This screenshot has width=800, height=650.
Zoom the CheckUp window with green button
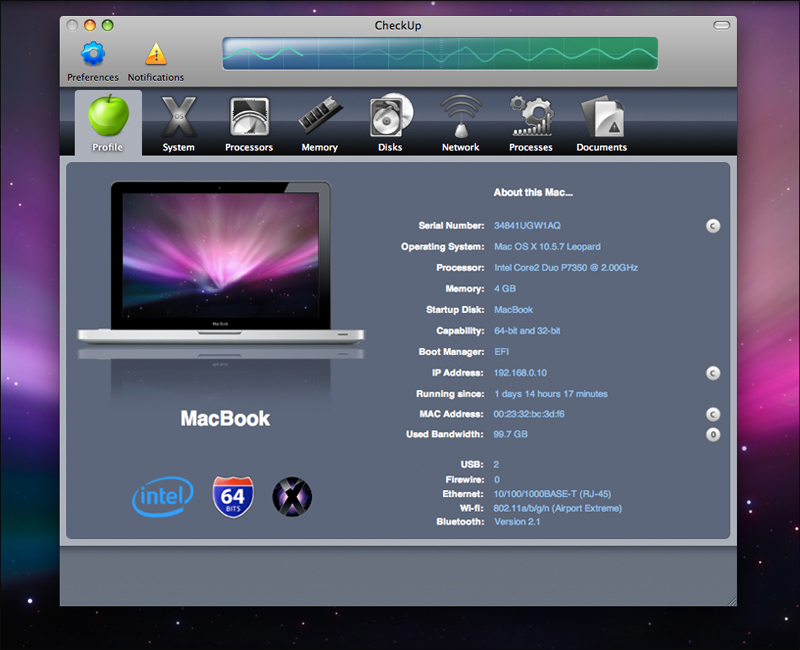[107, 25]
